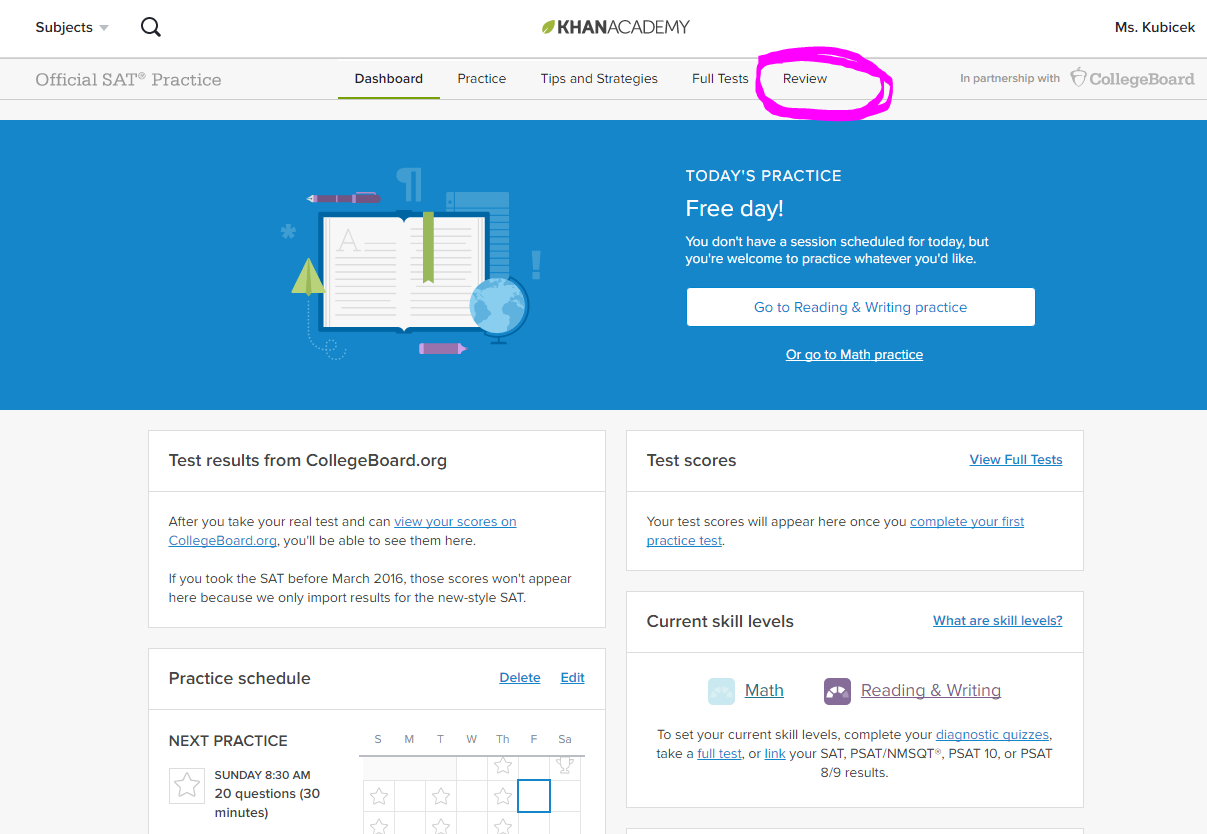Toggle the star on Thursday's calendar cell

[503, 767]
